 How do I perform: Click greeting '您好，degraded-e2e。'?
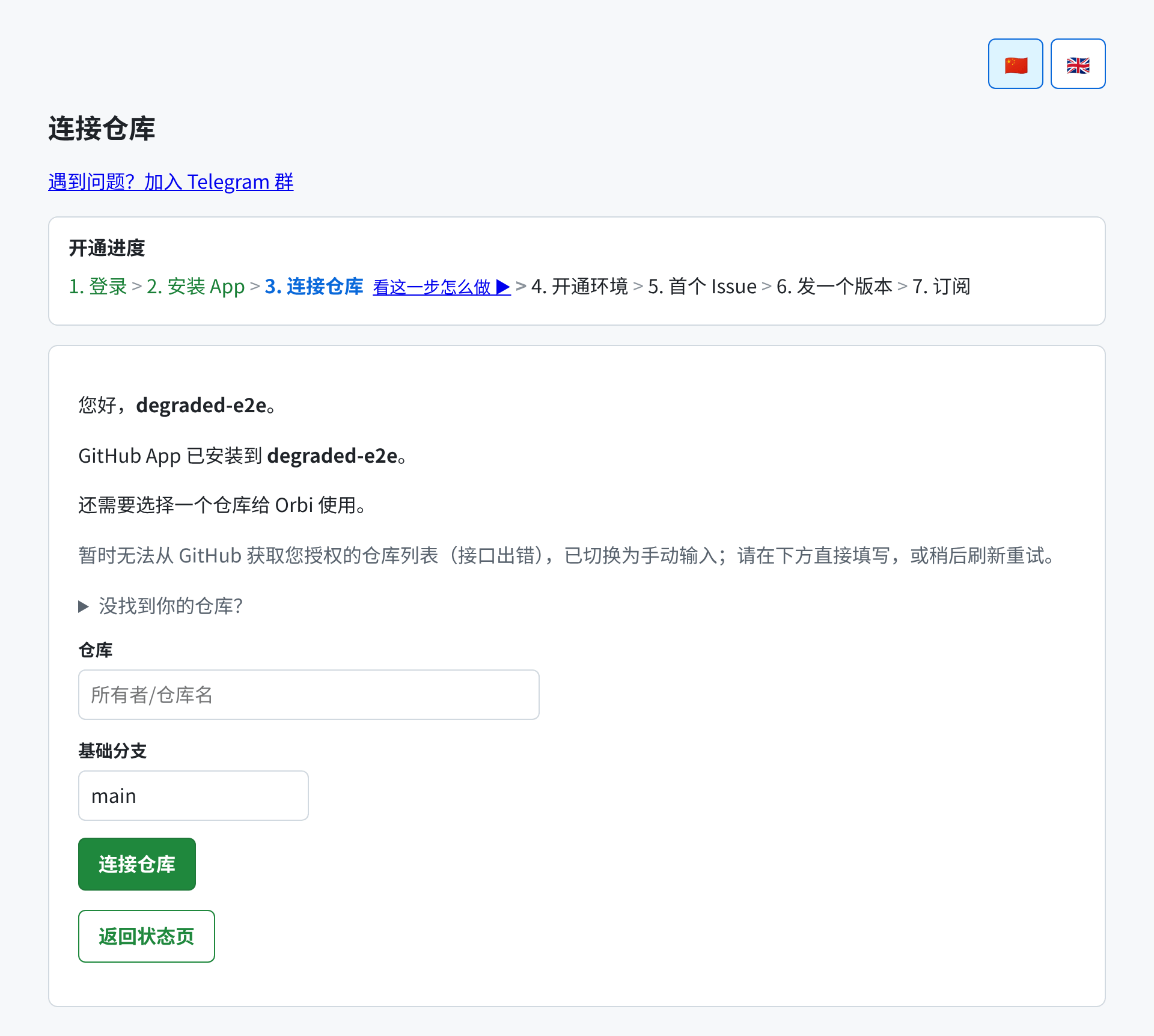point(177,406)
